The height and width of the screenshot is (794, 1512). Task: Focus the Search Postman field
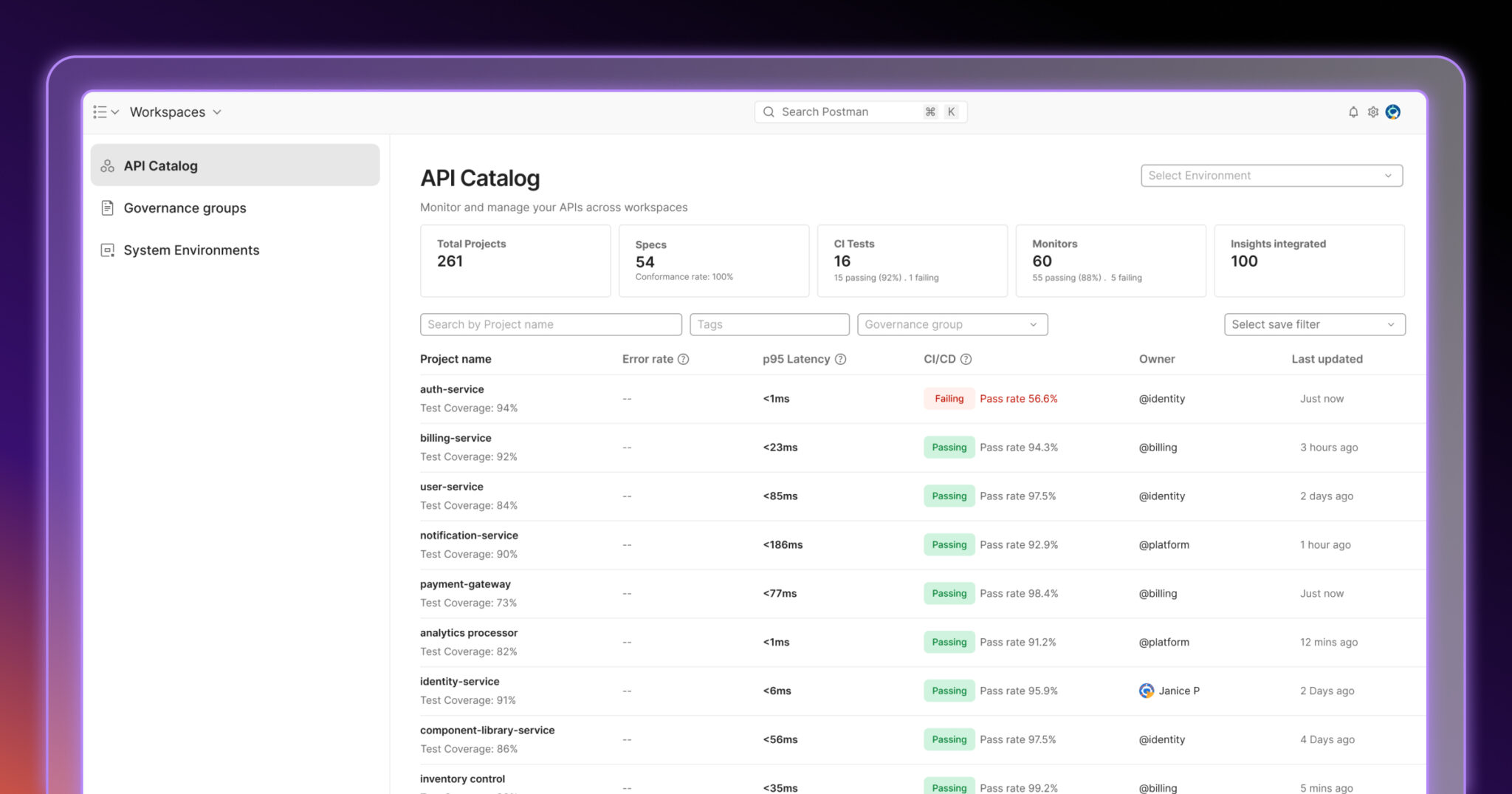point(860,112)
